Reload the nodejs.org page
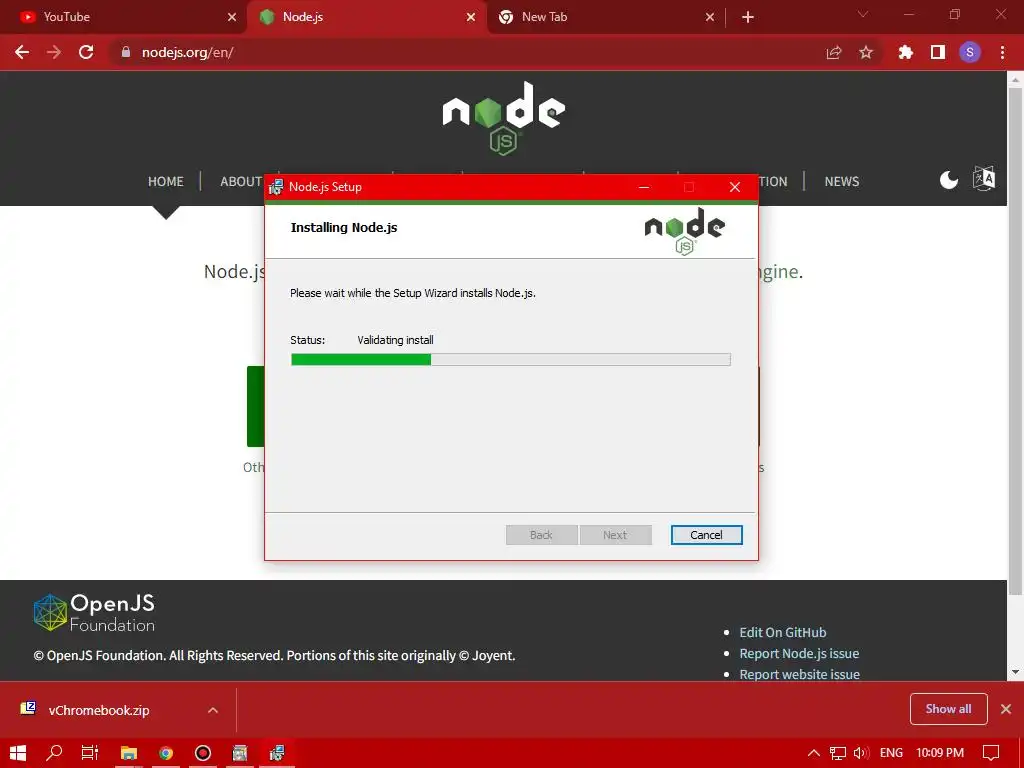Viewport: 1024px width, 768px height. coord(86,52)
